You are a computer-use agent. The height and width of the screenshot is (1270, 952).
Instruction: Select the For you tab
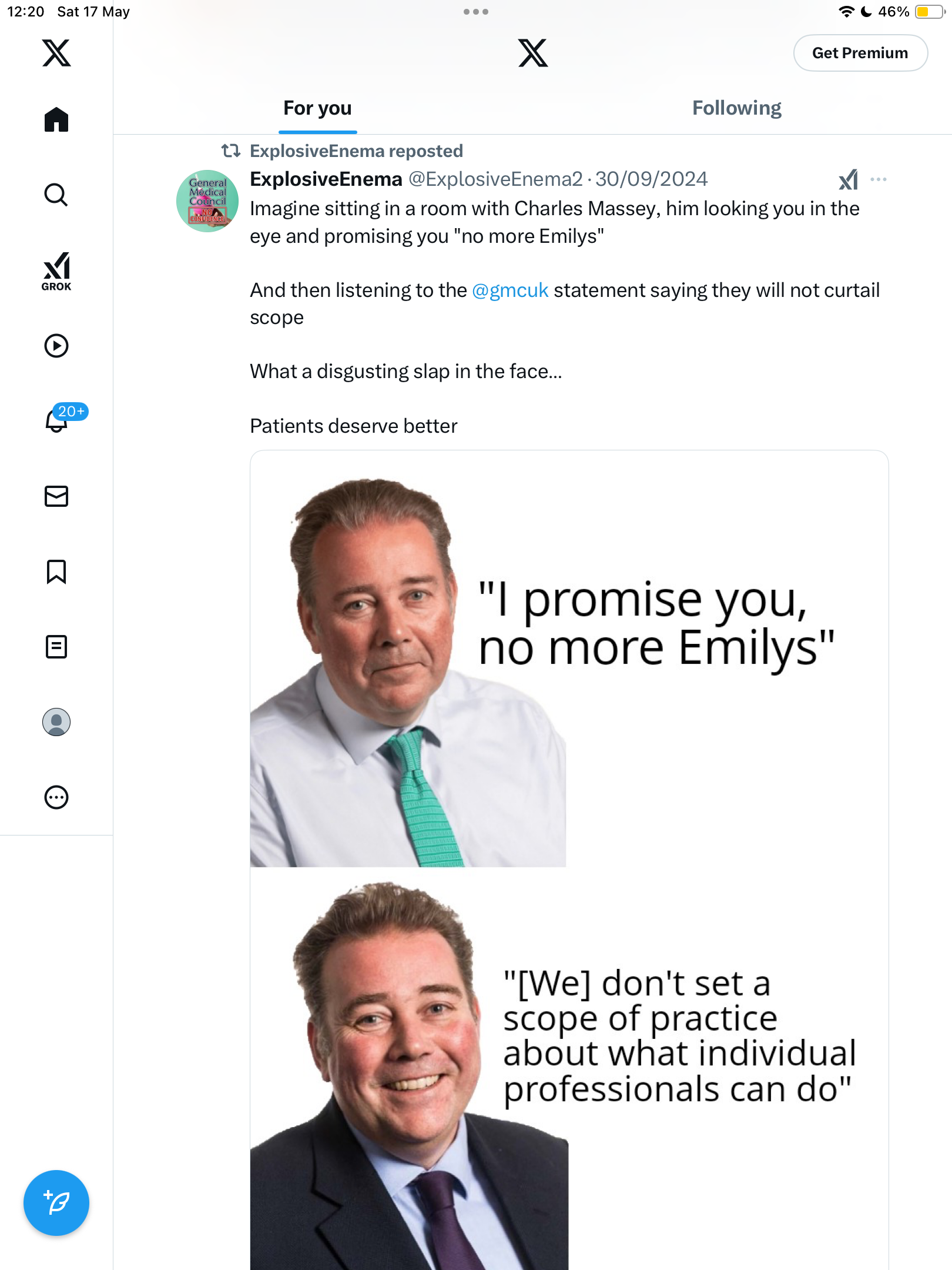[317, 108]
